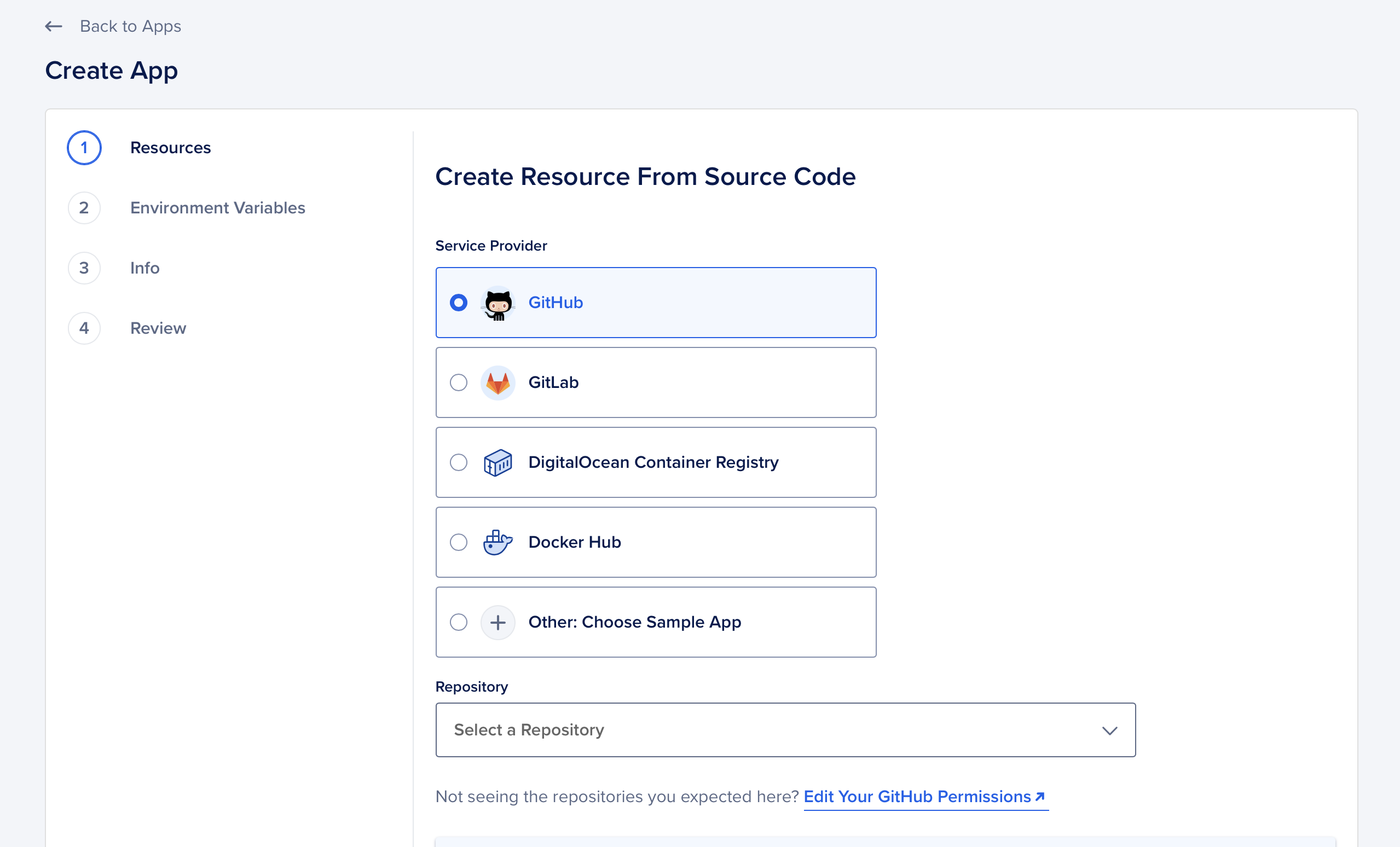
Task: Click DigitalOcean Container Registry label text
Action: click(x=653, y=462)
